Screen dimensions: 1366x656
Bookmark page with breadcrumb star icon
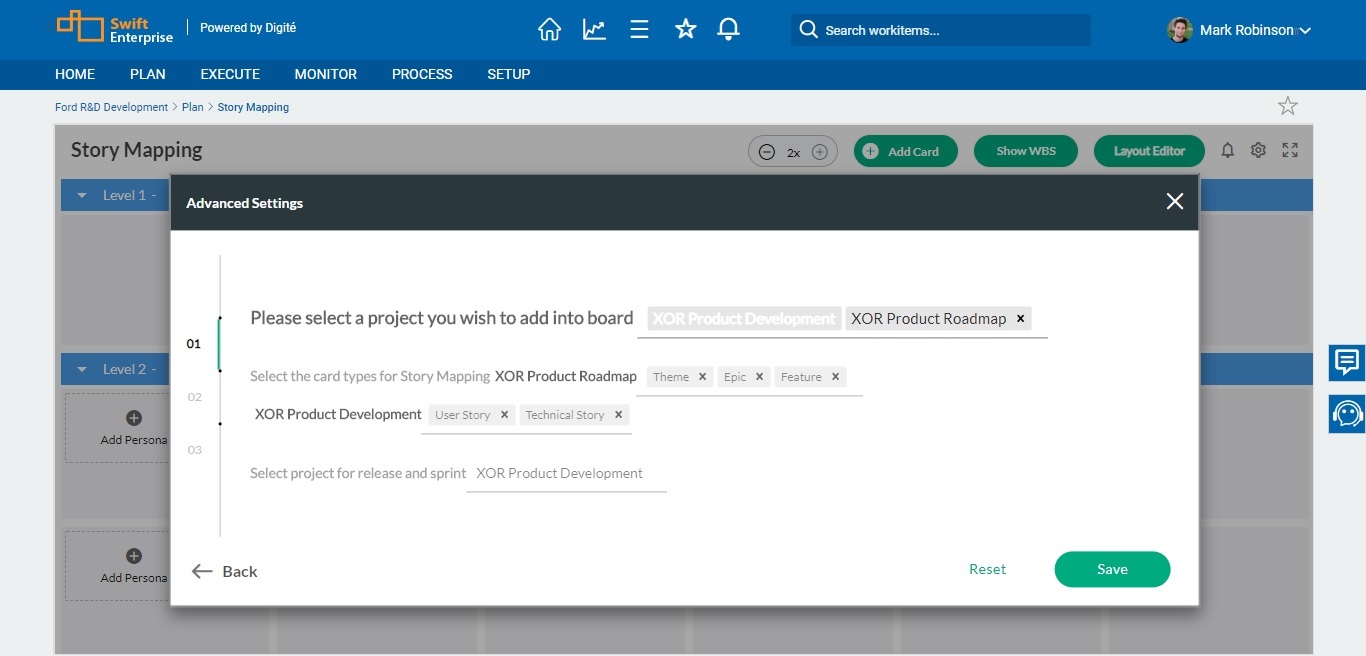point(1288,106)
